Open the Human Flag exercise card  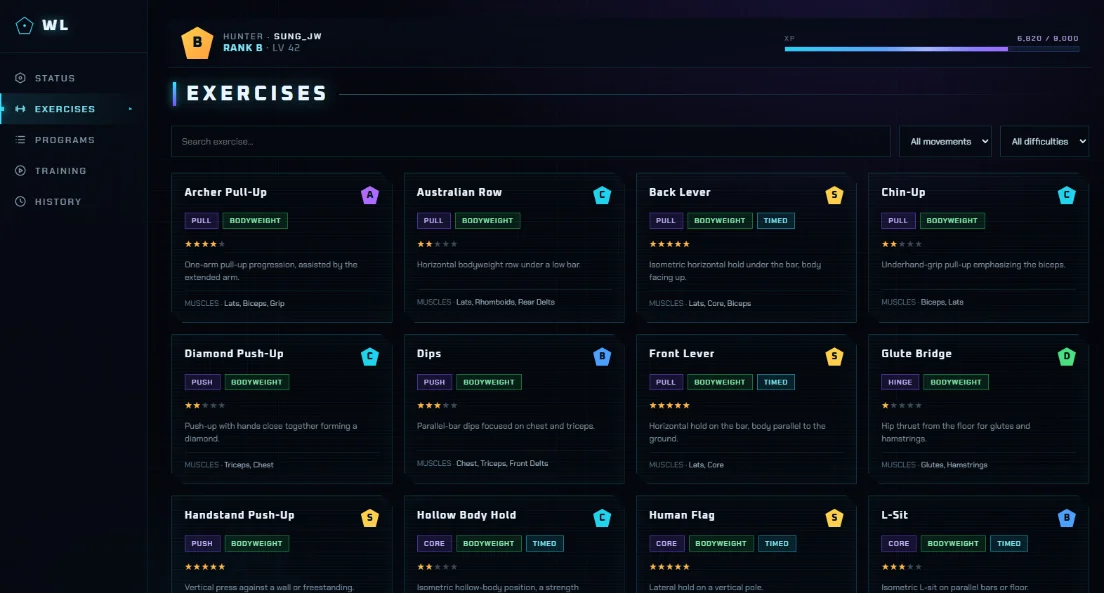[x=746, y=544]
